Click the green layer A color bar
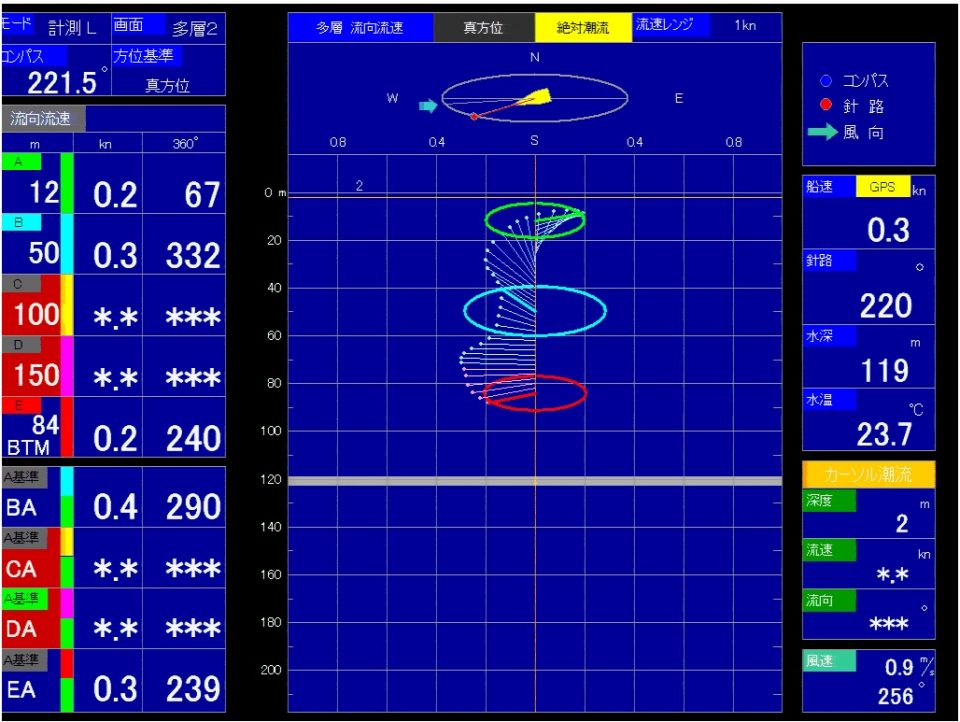Image resolution: width=960 pixels, height=722 pixels. (67, 183)
